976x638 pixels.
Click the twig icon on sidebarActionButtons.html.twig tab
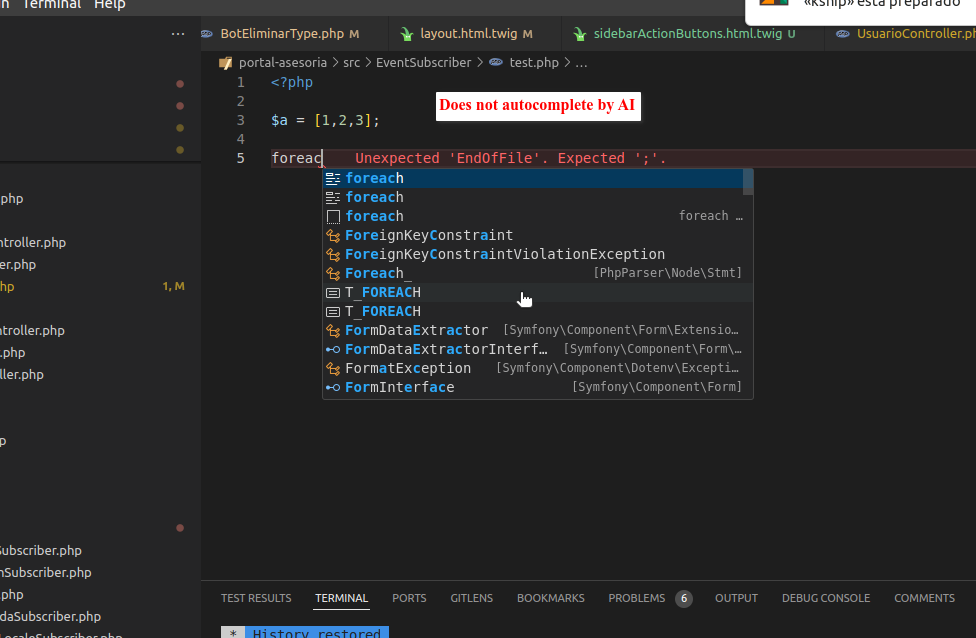click(580, 33)
